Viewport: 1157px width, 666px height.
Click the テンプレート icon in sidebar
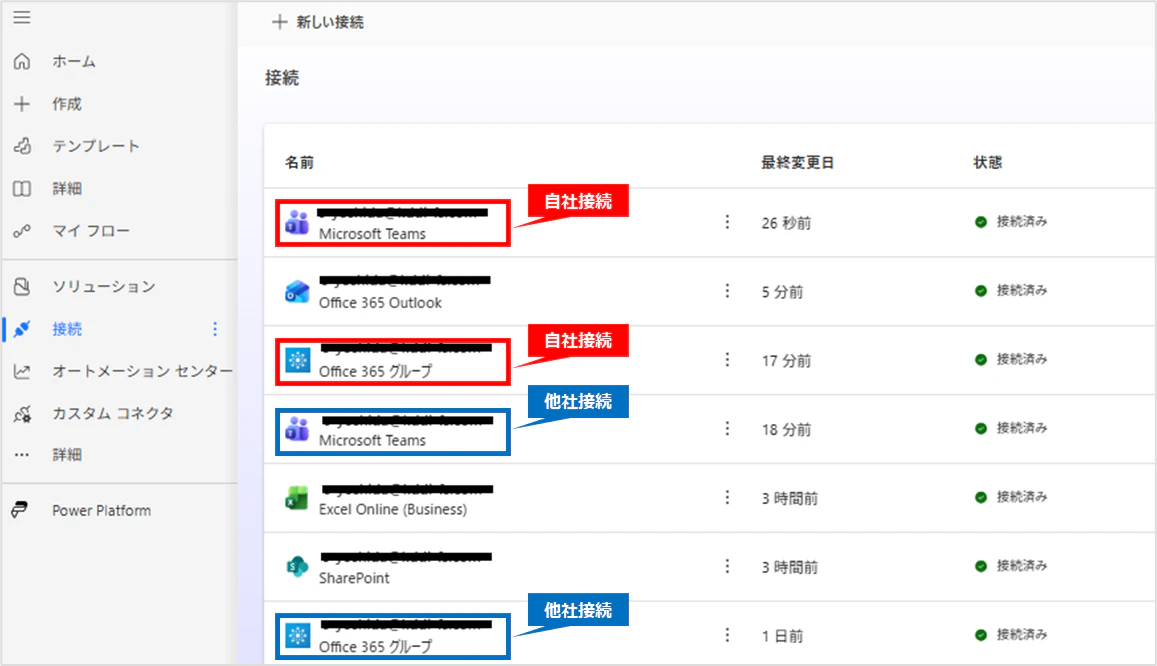pyautogui.click(x=22, y=146)
